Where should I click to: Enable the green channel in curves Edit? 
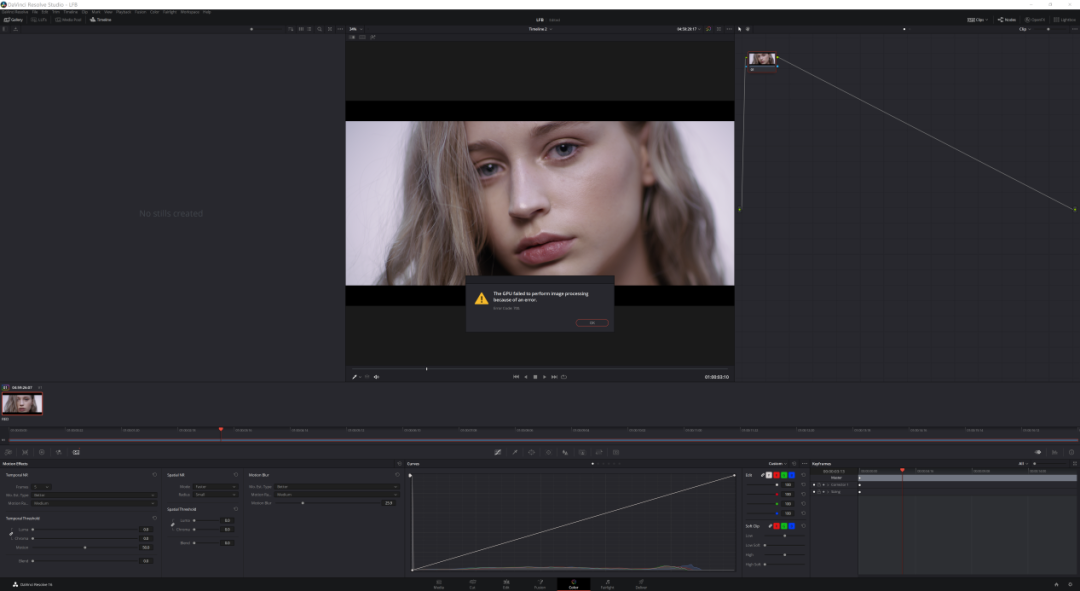784,475
